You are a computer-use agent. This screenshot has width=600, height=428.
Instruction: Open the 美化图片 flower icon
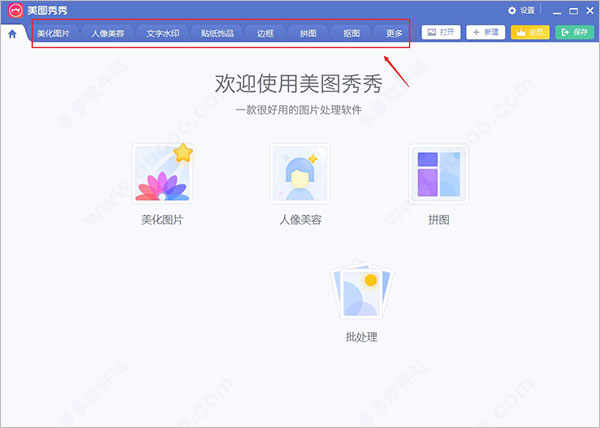pyautogui.click(x=163, y=174)
